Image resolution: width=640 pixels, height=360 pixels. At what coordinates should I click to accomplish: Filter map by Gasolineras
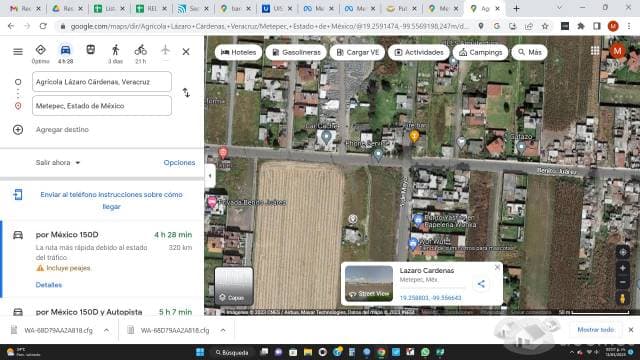[296, 52]
